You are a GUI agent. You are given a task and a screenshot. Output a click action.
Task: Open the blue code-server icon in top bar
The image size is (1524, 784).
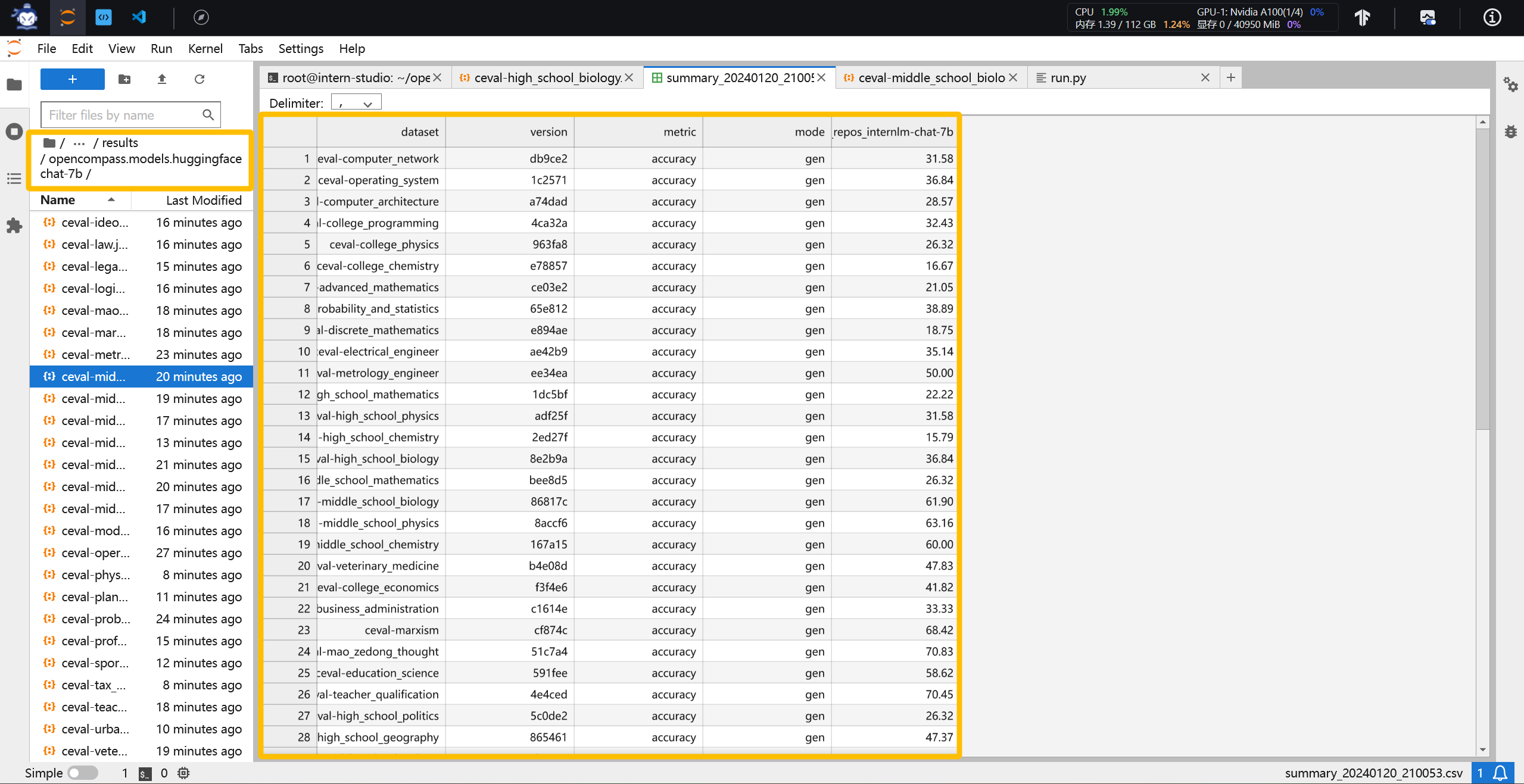[104, 17]
